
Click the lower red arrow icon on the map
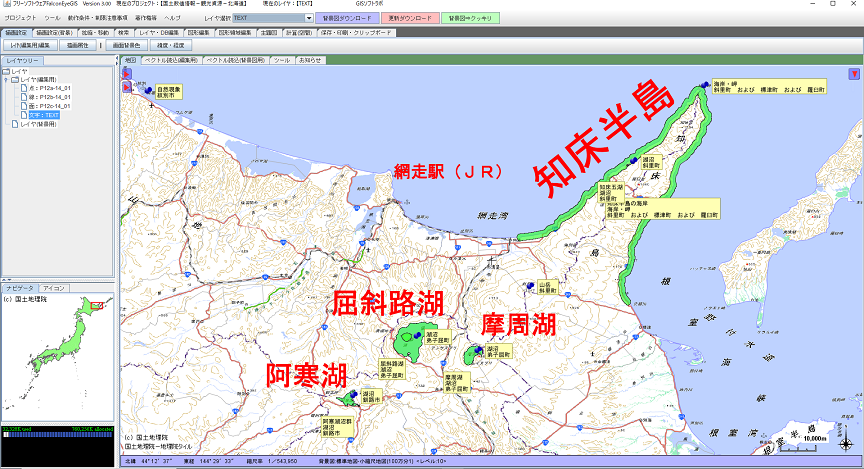[127, 87]
